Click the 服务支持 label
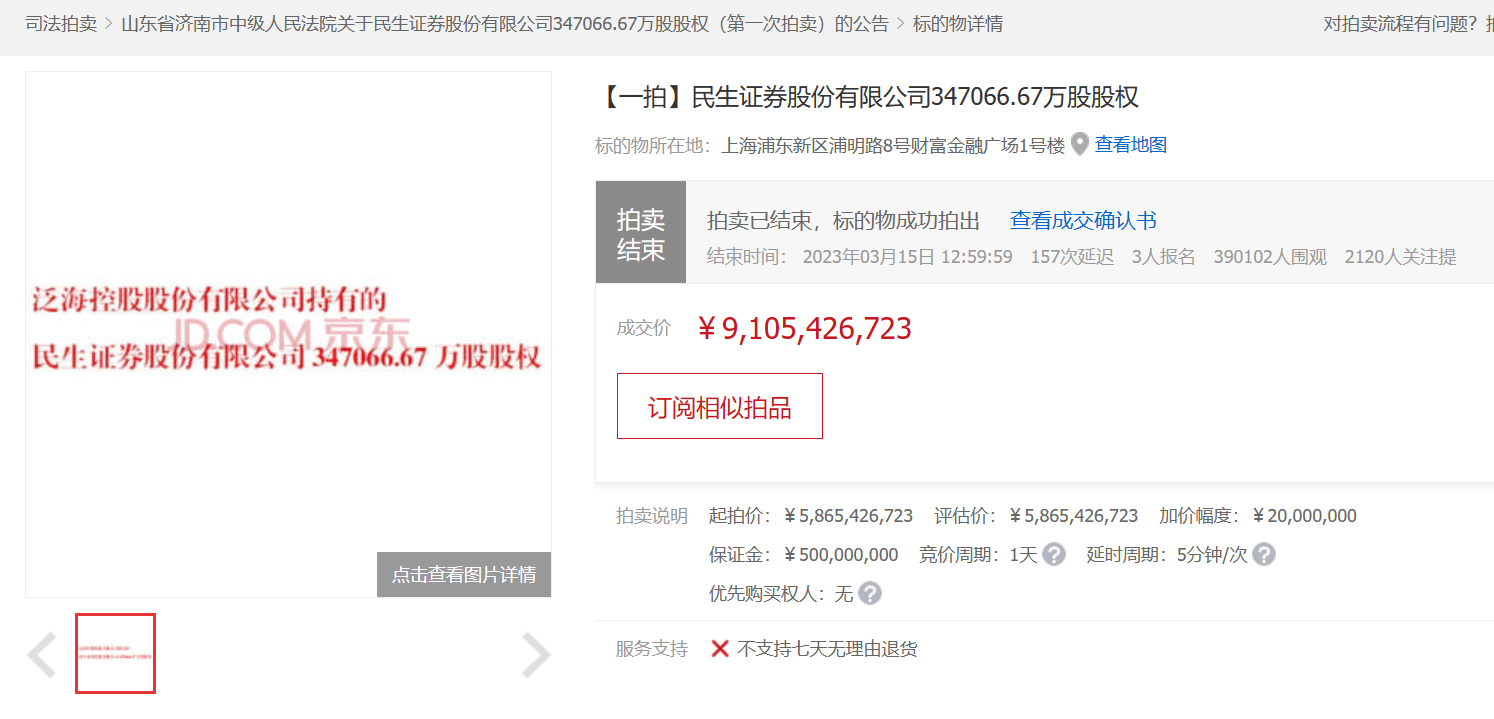 652,649
